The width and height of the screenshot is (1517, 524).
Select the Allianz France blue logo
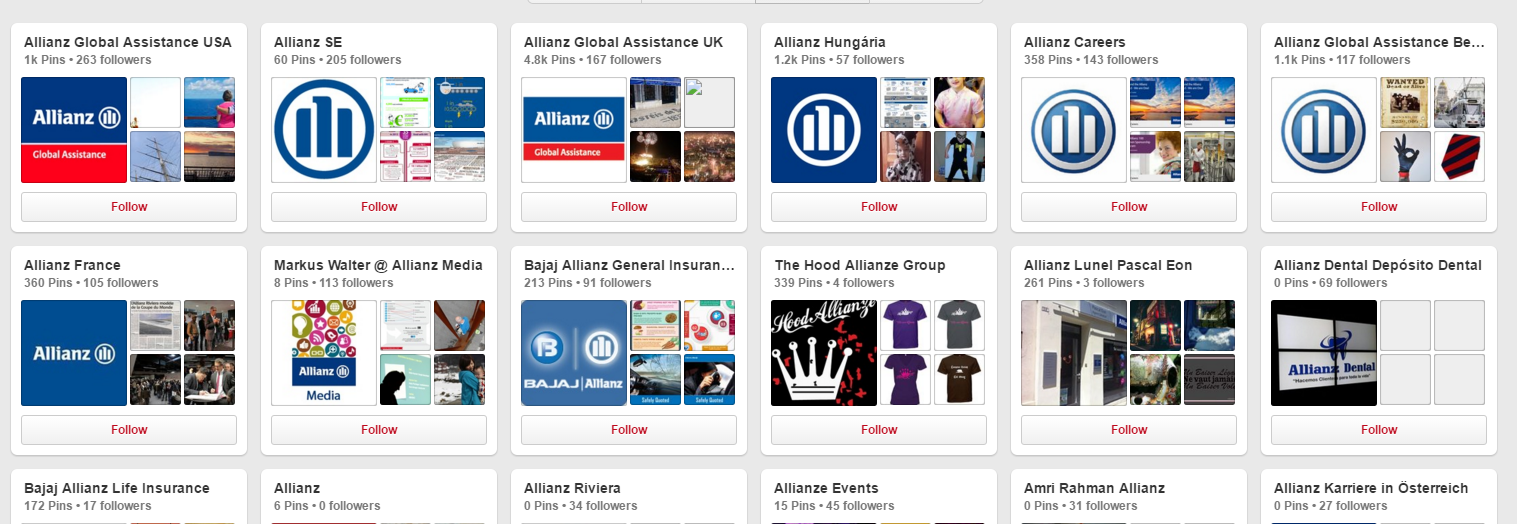click(74, 353)
